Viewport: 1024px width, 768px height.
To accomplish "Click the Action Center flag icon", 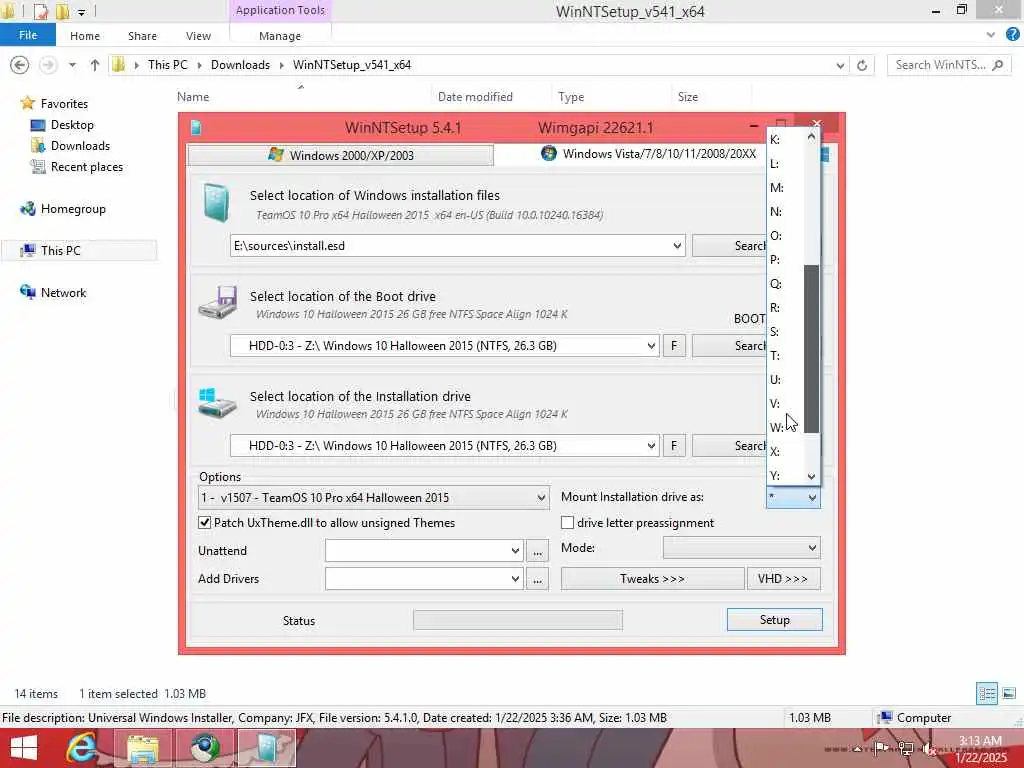I will click(881, 748).
